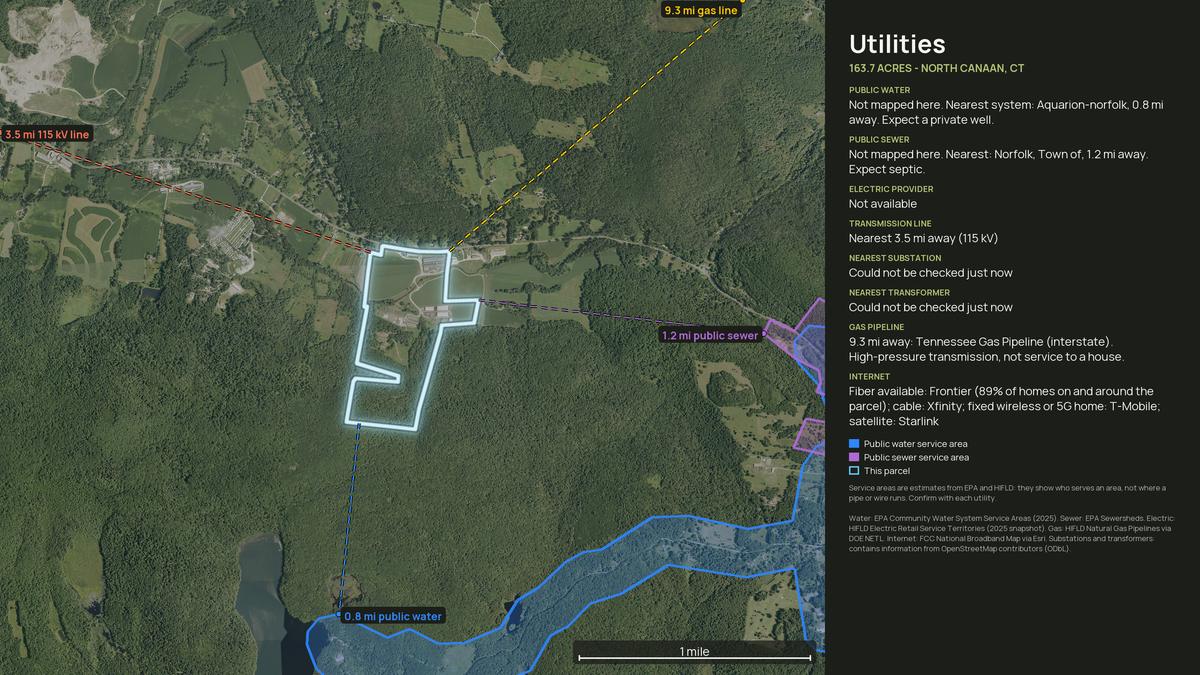
Task: Click the 1.2 mi public sewer label
Action: [710, 336]
